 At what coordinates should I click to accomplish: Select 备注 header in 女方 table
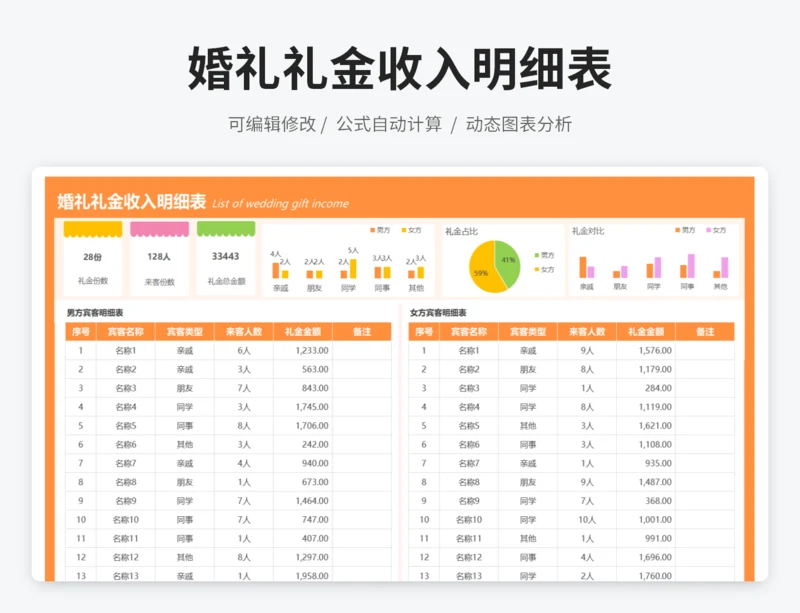(705, 332)
